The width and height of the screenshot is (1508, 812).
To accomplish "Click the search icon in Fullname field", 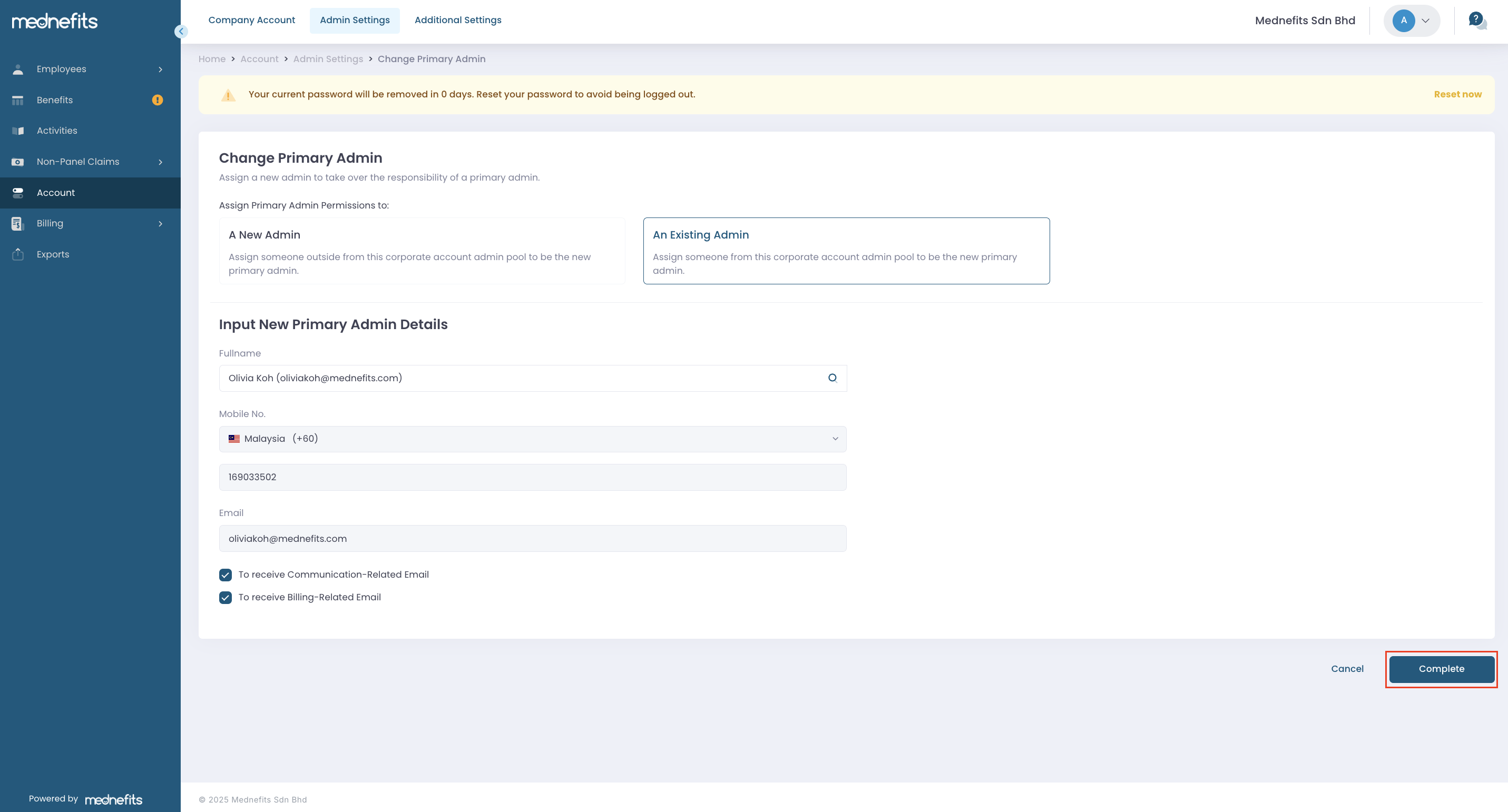I will point(833,378).
